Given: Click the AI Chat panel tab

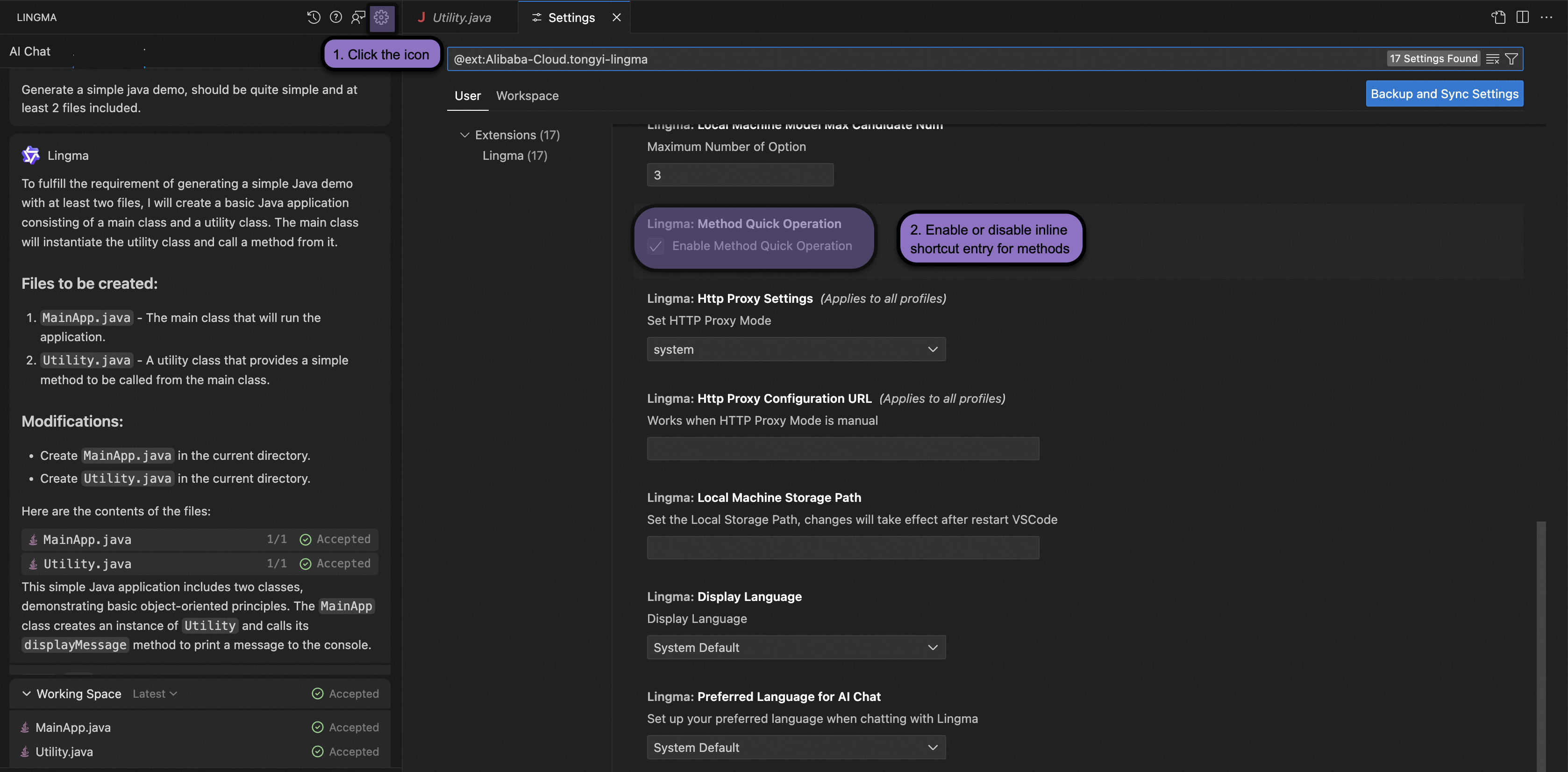Looking at the screenshot, I should pos(30,52).
